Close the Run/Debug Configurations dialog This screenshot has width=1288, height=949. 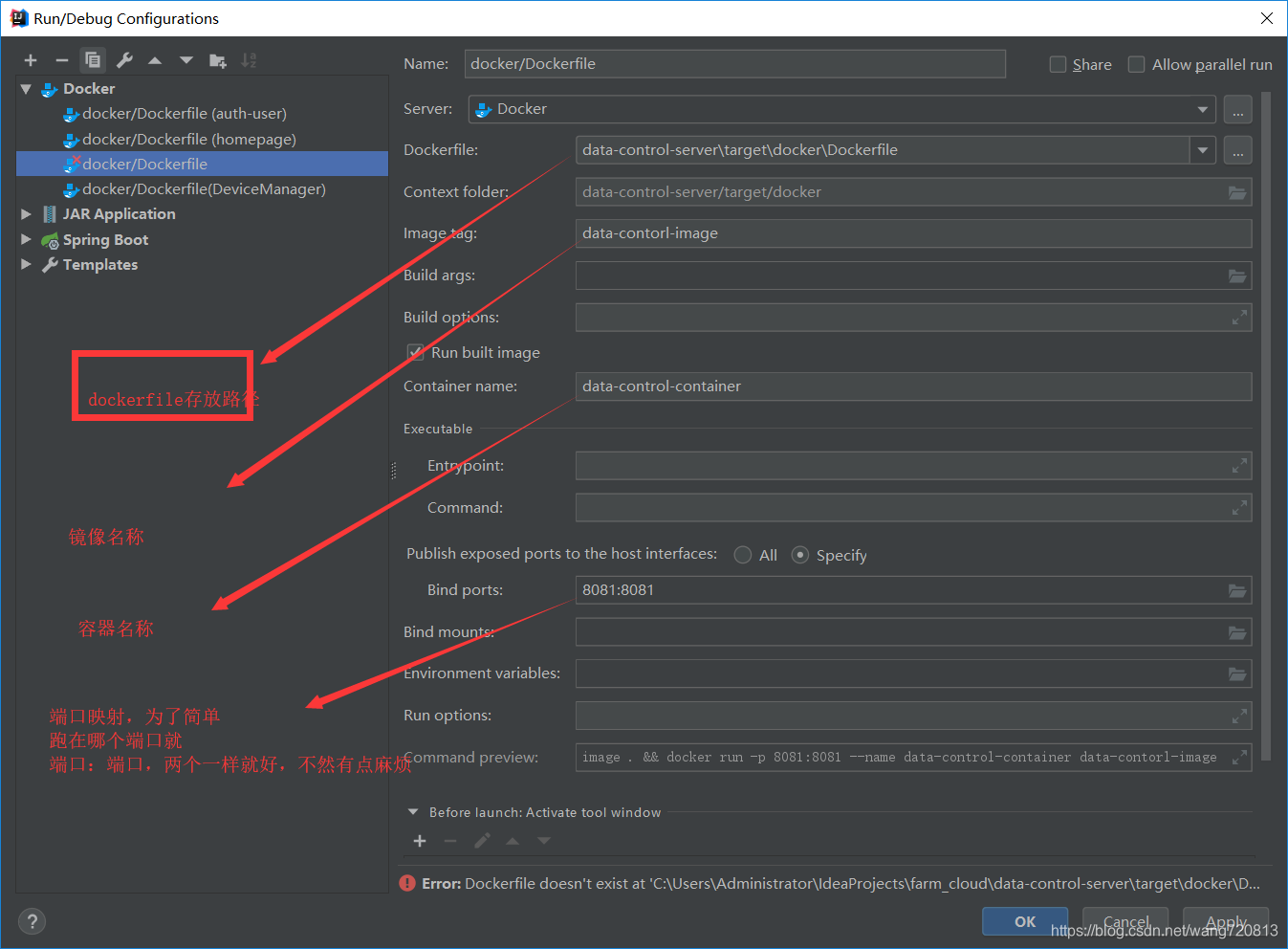1266,18
